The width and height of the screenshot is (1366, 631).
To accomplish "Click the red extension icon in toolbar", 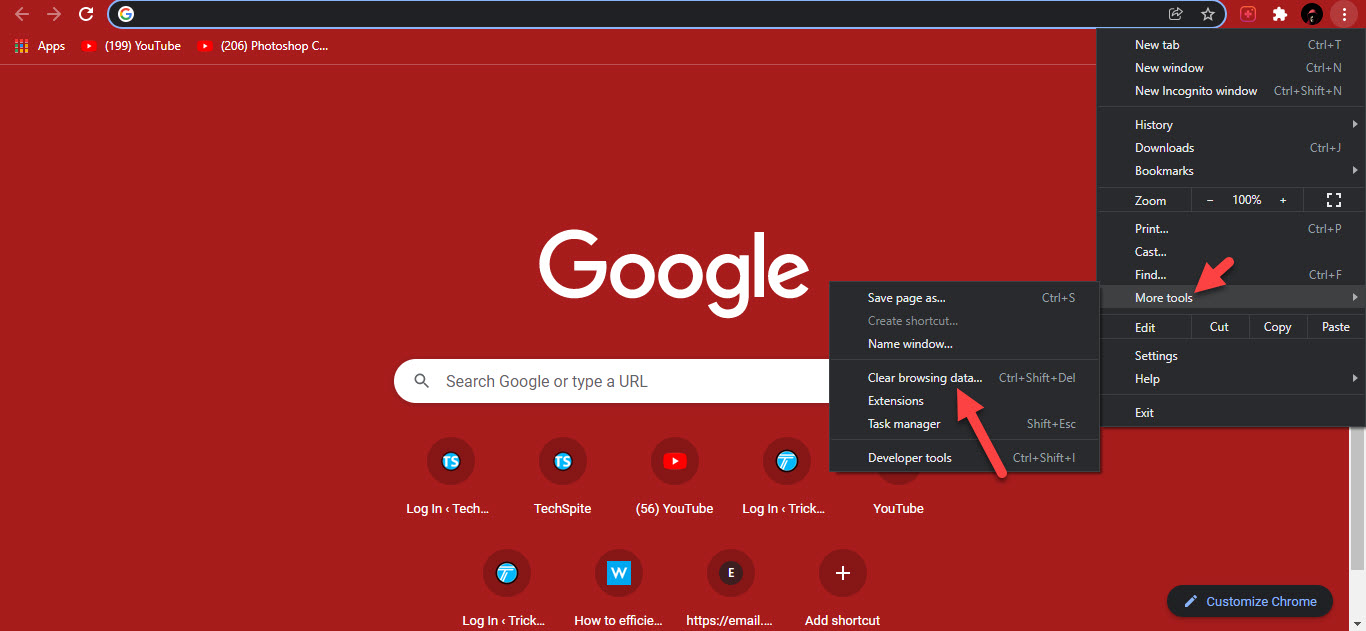I will (x=1248, y=14).
